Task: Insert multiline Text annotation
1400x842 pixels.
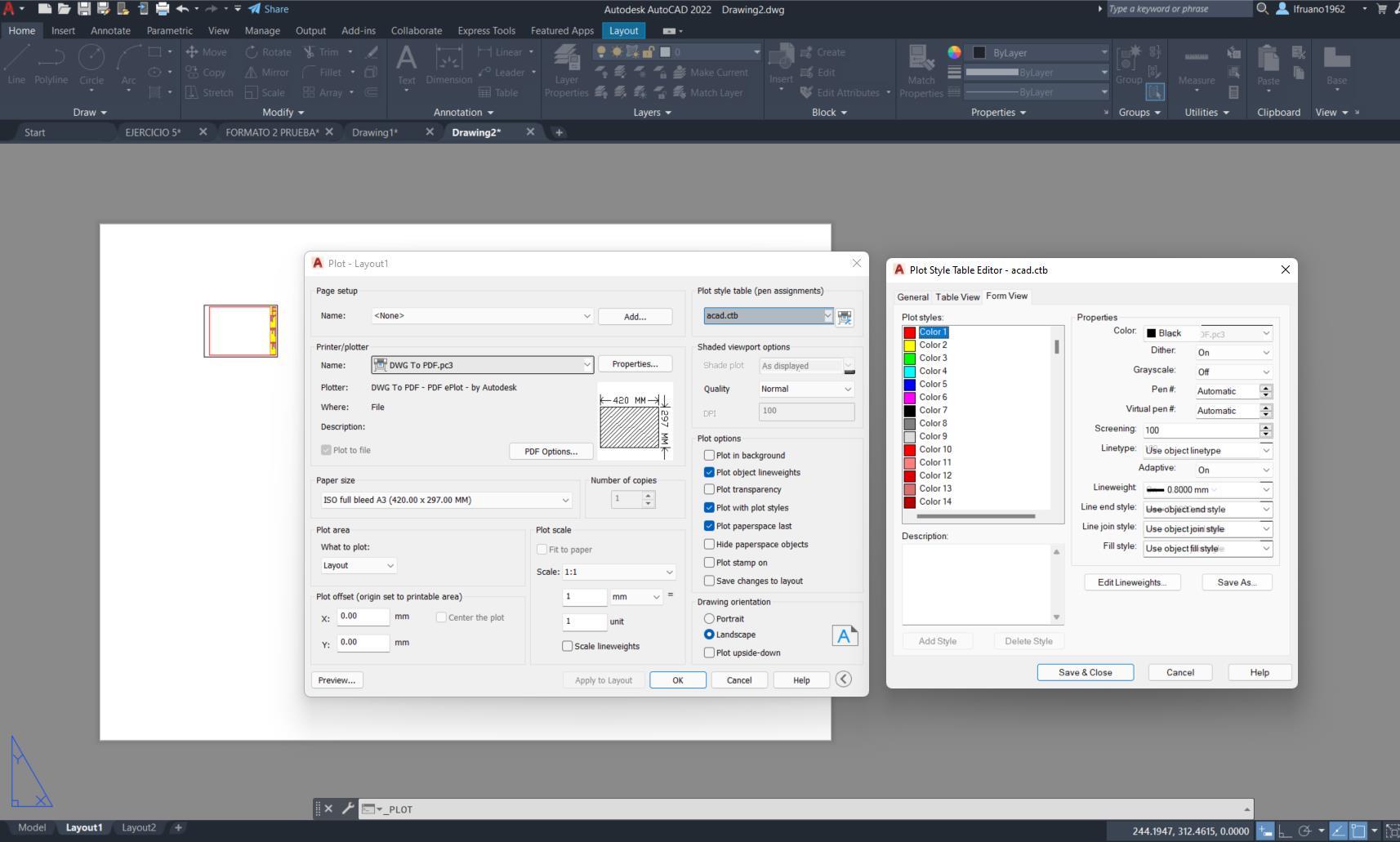Action: pos(406,65)
